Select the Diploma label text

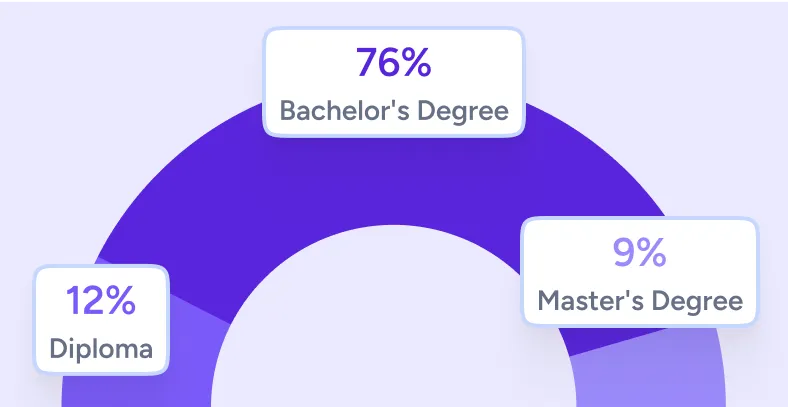pyautogui.click(x=101, y=348)
